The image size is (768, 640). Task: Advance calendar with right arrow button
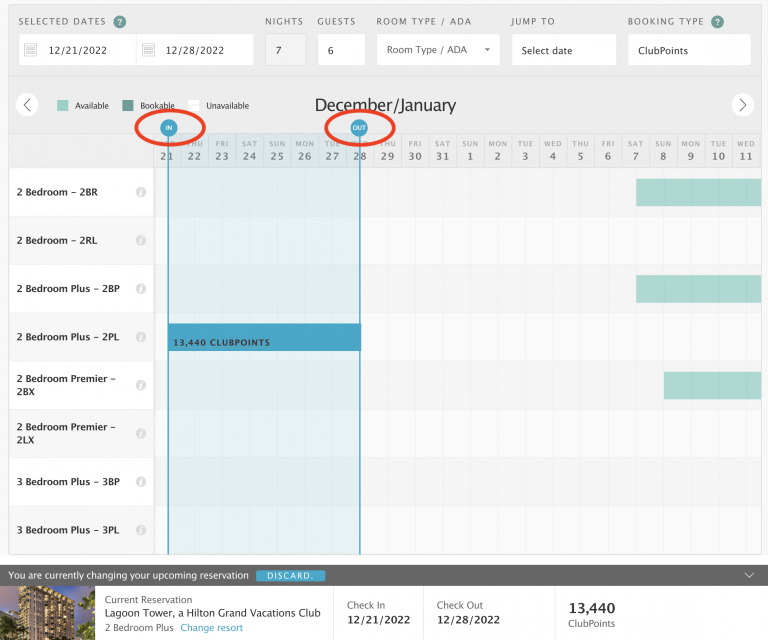[742, 104]
